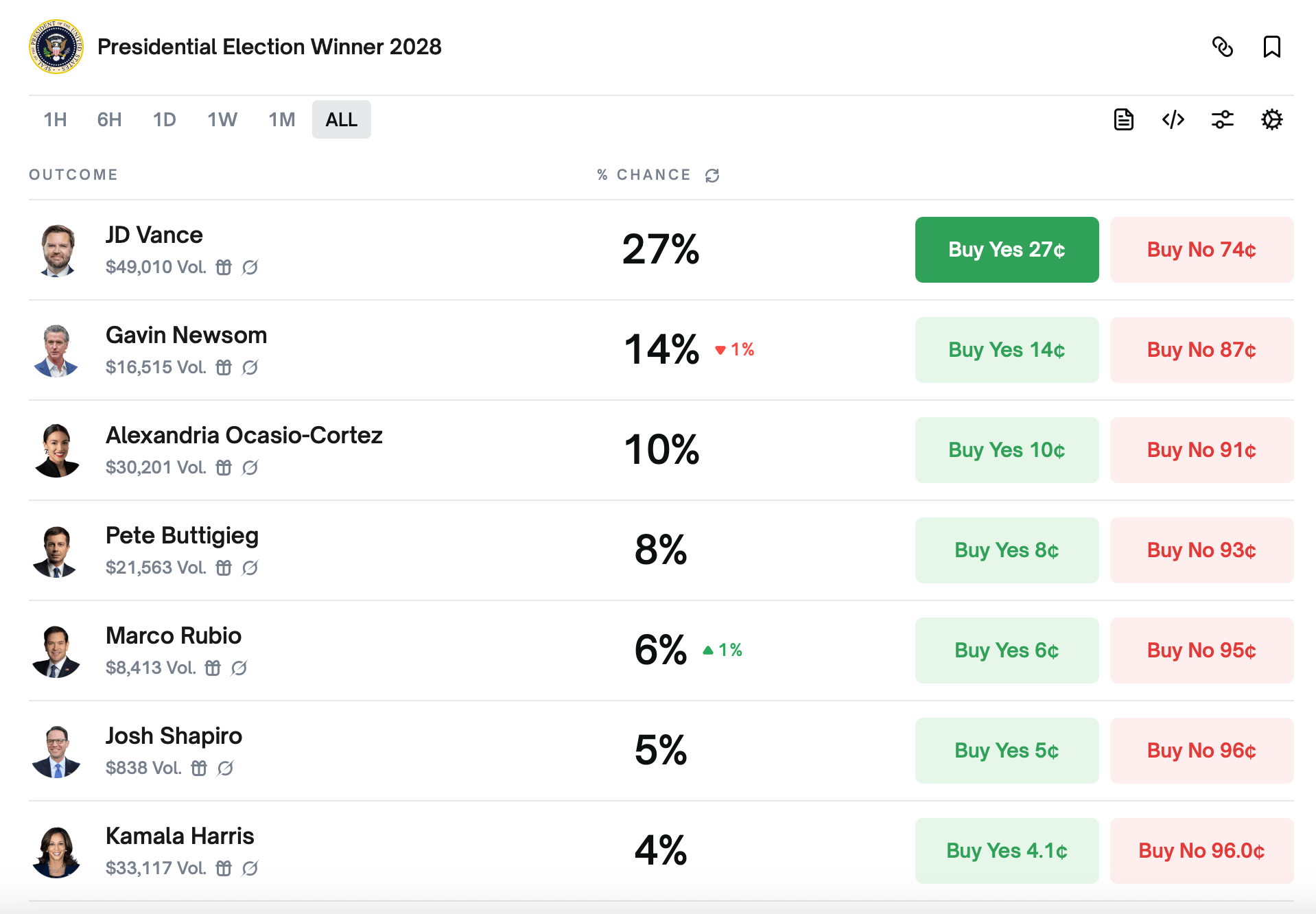Buy No 91¢ on Alexandria Ocasio-Cortez
Viewport: 1316px width, 914px height.
(x=1201, y=450)
